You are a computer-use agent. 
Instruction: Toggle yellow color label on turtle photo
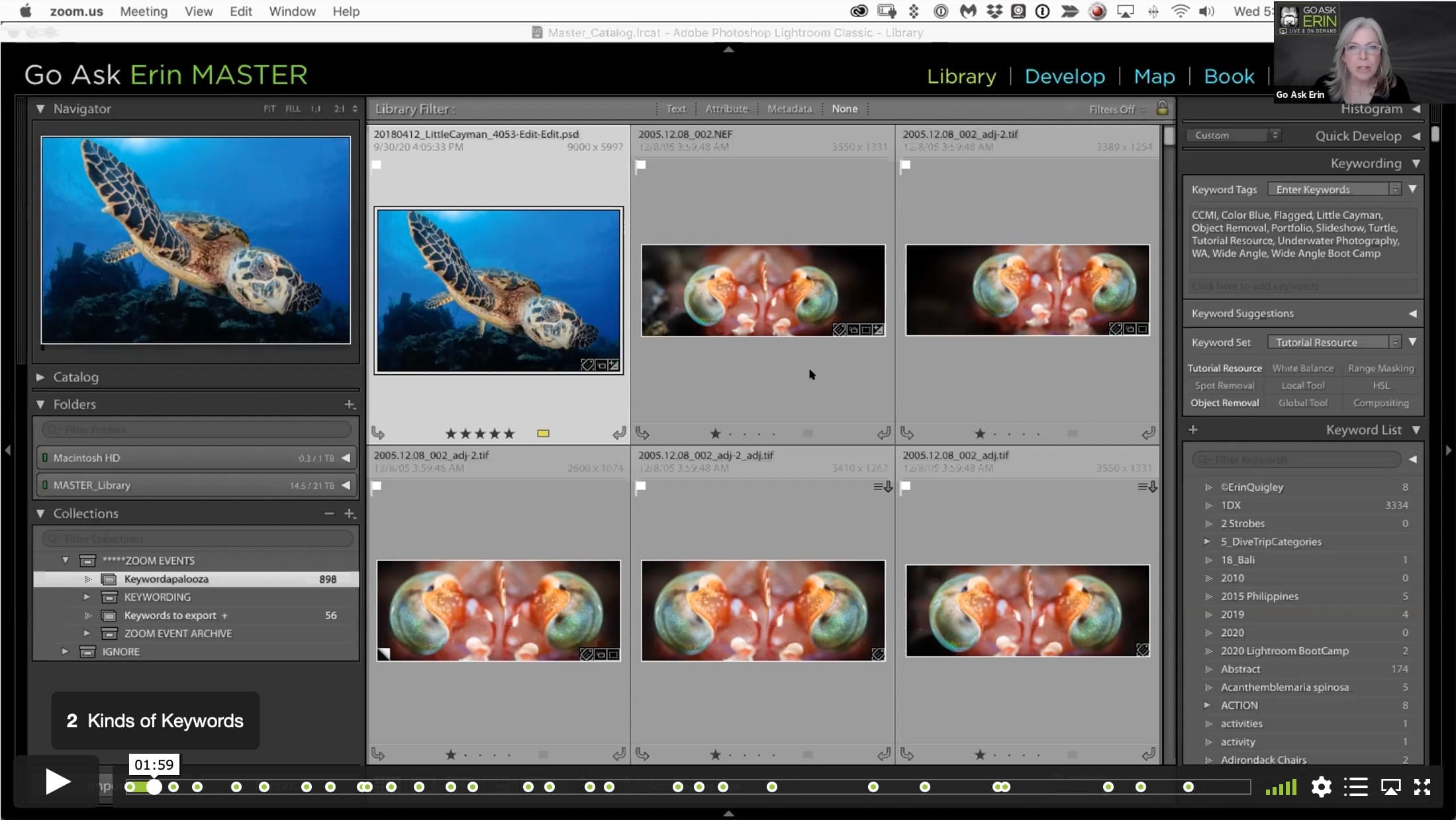point(543,434)
